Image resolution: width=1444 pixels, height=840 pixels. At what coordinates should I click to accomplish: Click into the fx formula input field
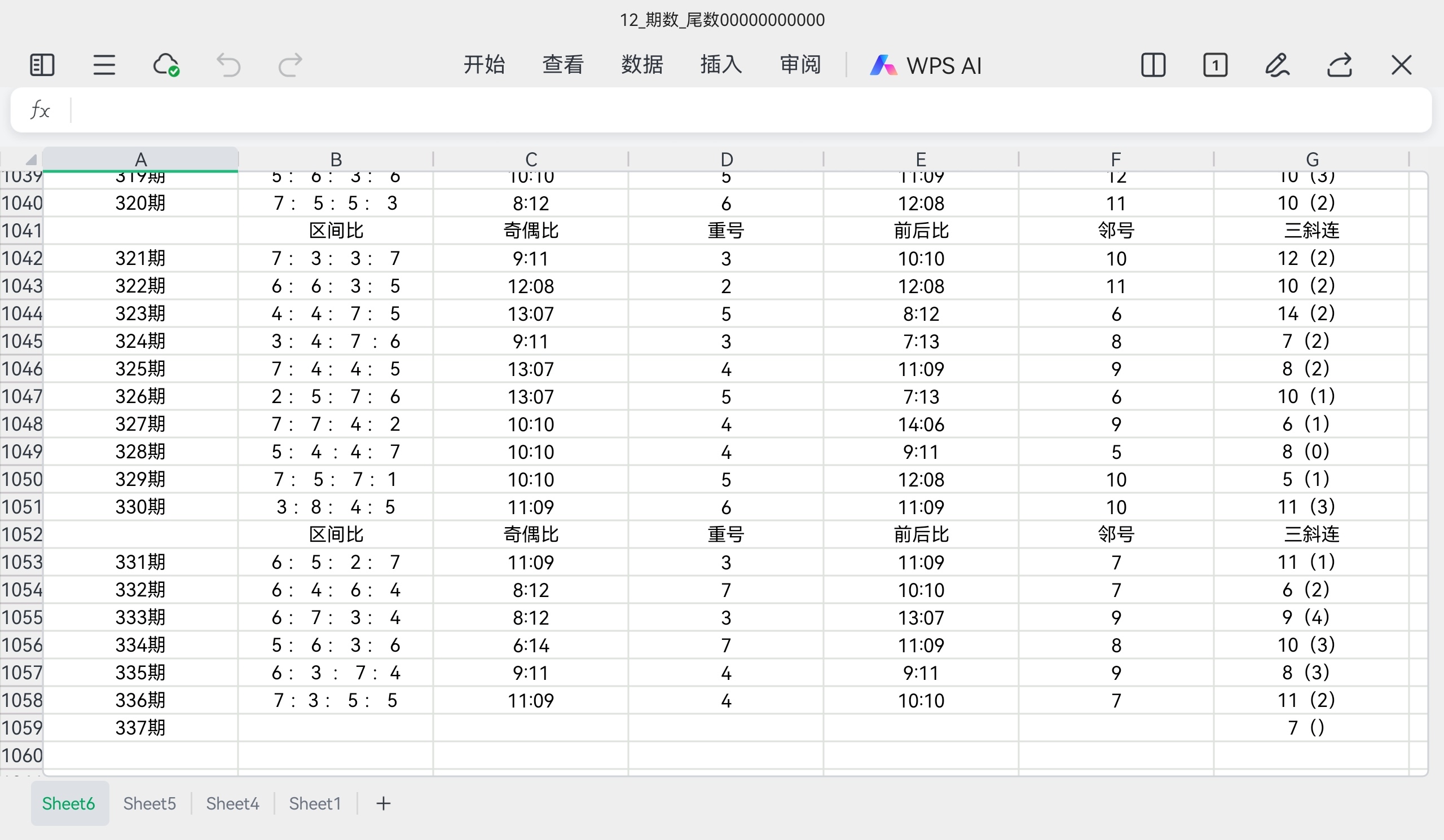[745, 110]
